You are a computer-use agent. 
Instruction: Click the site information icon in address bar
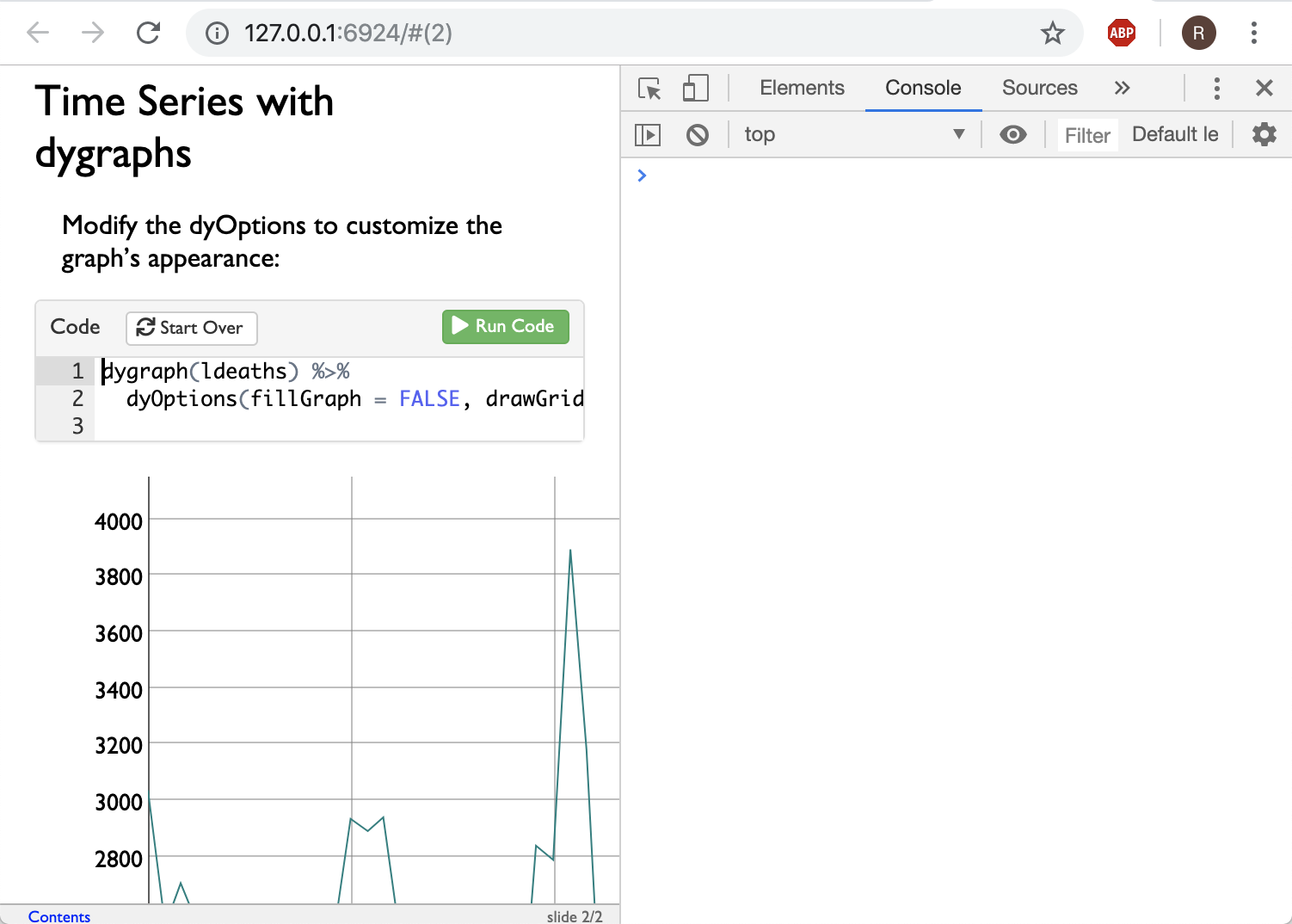[x=217, y=33]
